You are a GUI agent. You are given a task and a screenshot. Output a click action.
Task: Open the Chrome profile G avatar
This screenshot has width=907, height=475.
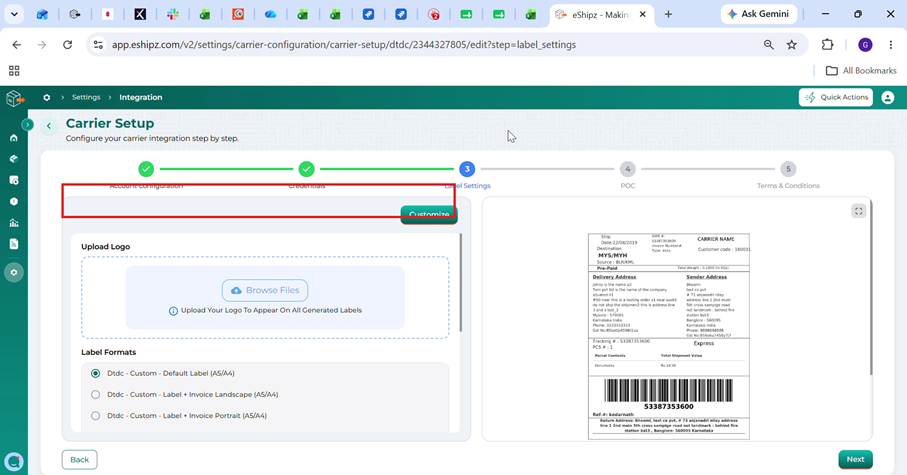pos(865,45)
